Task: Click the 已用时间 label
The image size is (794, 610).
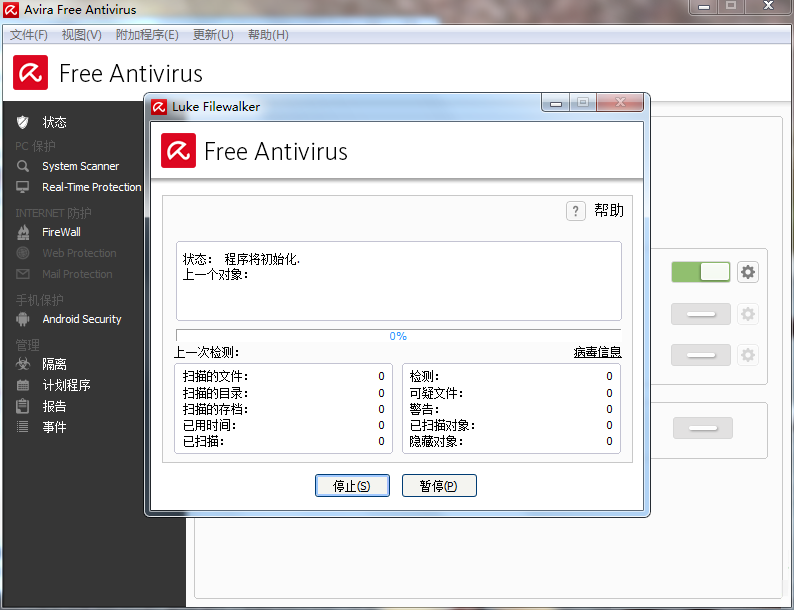Action: pos(209,425)
